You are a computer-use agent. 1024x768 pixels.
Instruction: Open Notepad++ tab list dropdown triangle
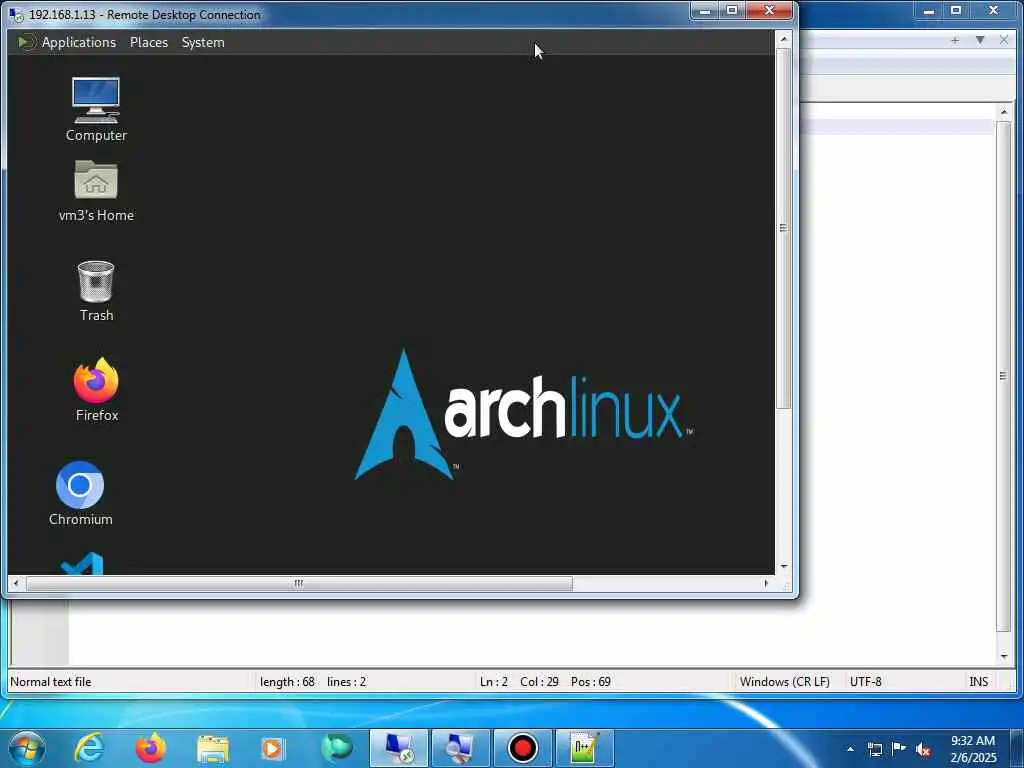980,40
